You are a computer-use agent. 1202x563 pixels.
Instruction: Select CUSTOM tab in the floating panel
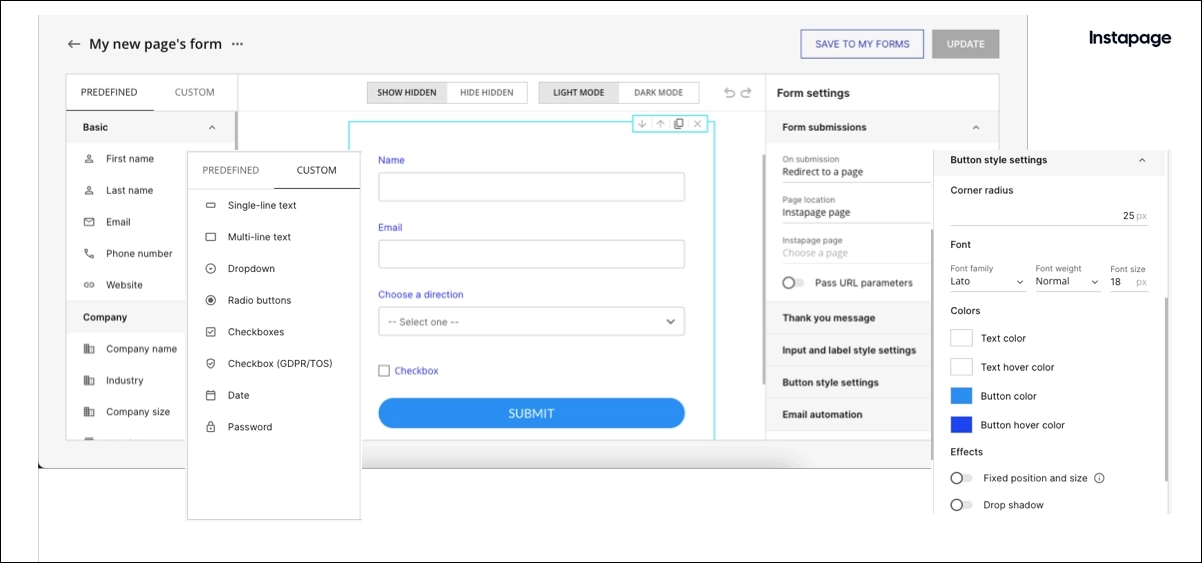317,170
